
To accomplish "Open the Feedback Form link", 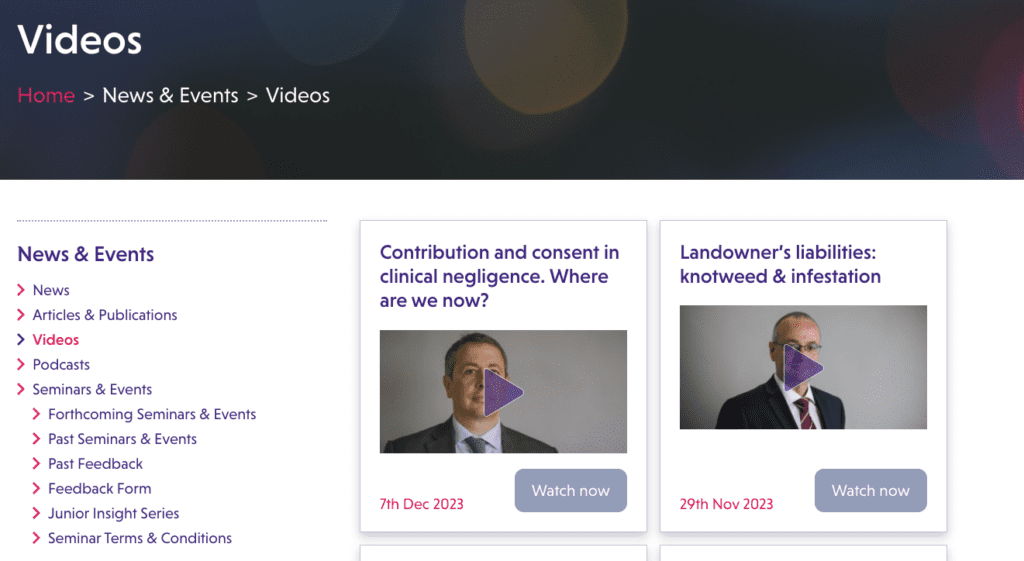I will pyautogui.click(x=99, y=489).
